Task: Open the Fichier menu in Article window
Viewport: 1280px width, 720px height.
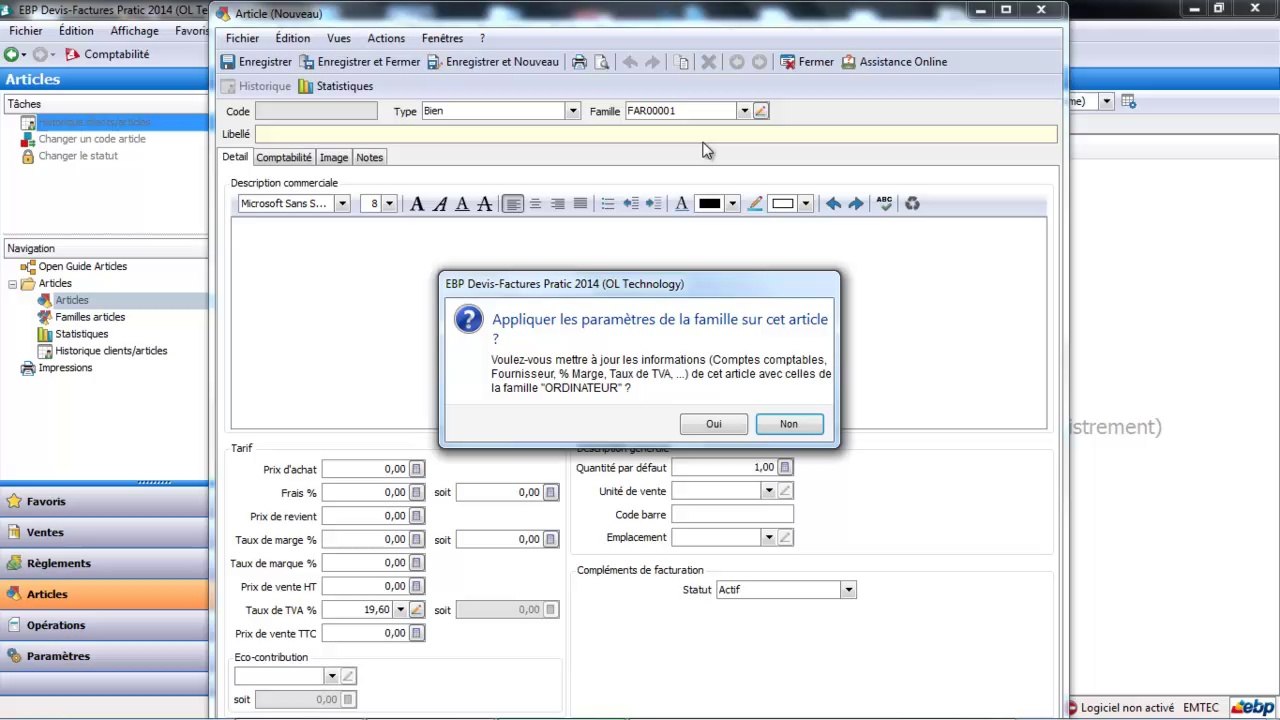Action: [242, 38]
